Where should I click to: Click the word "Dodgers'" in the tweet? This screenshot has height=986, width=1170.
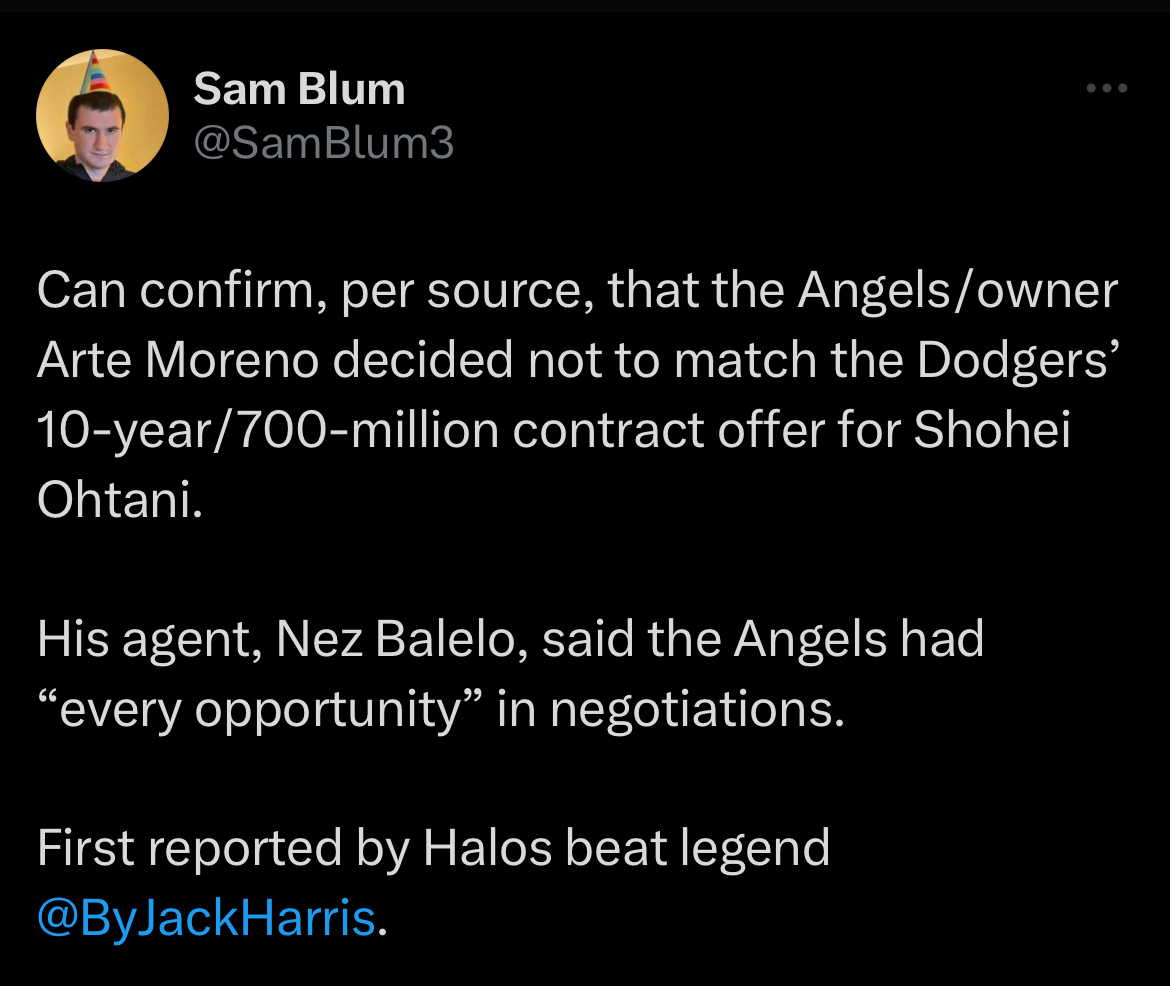click(1019, 361)
